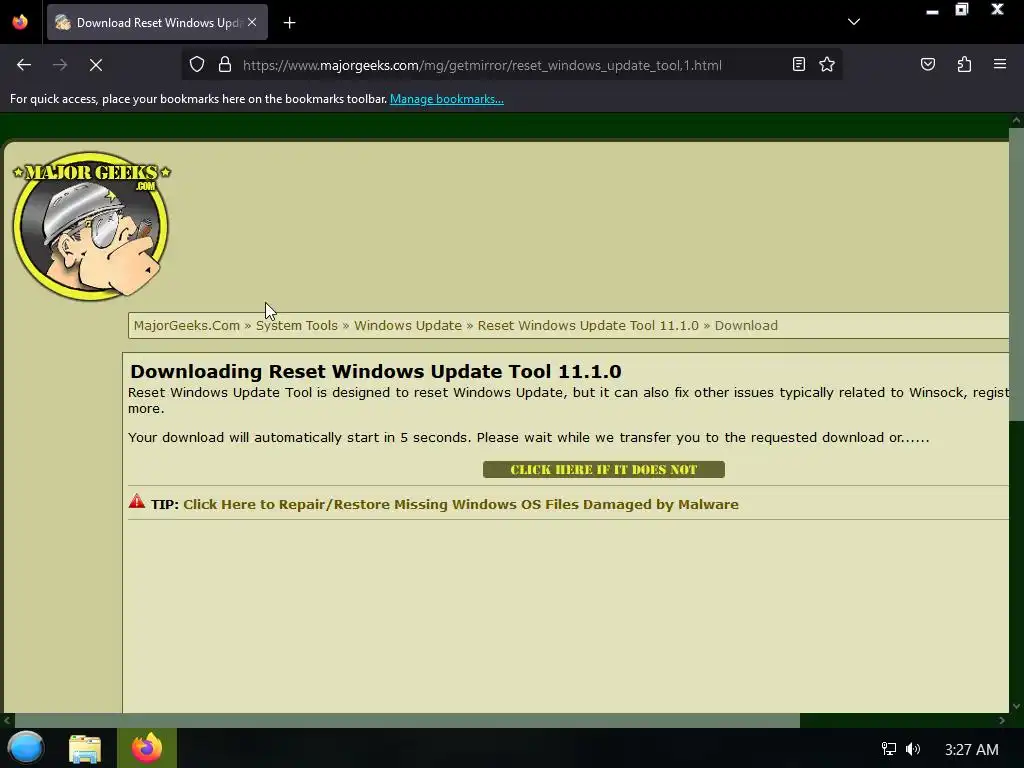
Task: Click the scroll up arrow
Action: tap(1016, 120)
